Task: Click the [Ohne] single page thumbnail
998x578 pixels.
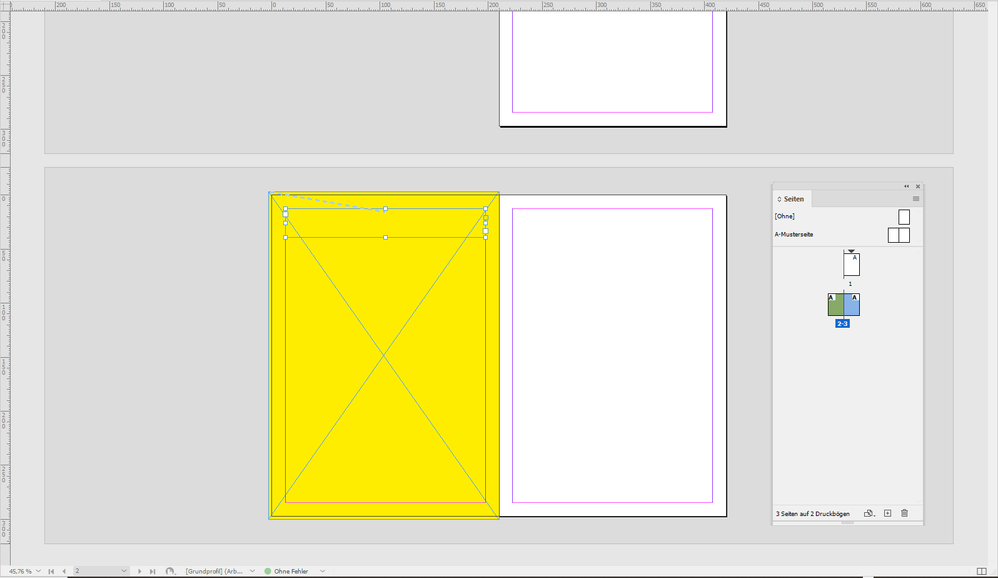Action: click(904, 217)
